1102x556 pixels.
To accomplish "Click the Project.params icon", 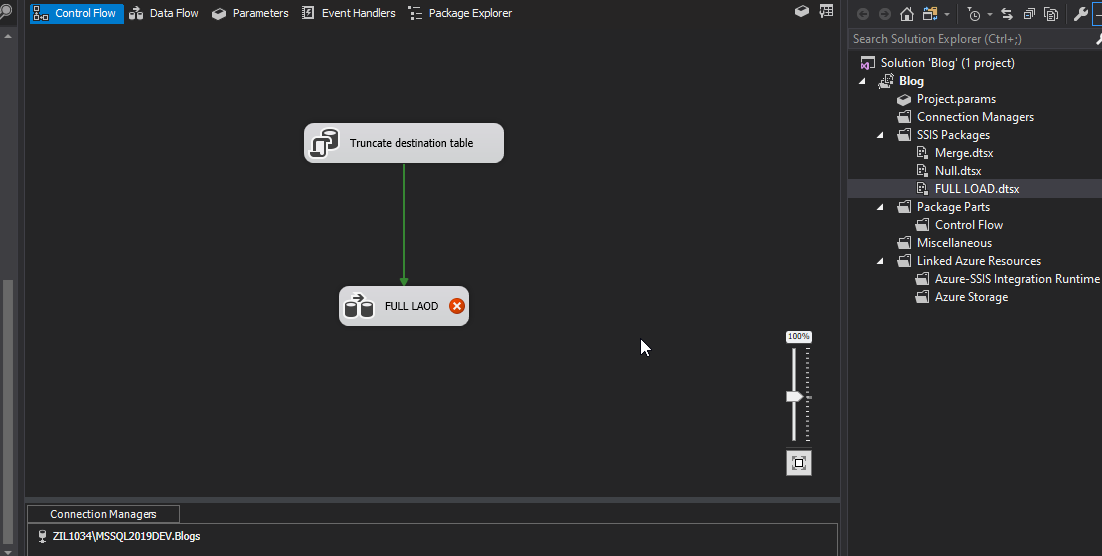I will [904, 99].
